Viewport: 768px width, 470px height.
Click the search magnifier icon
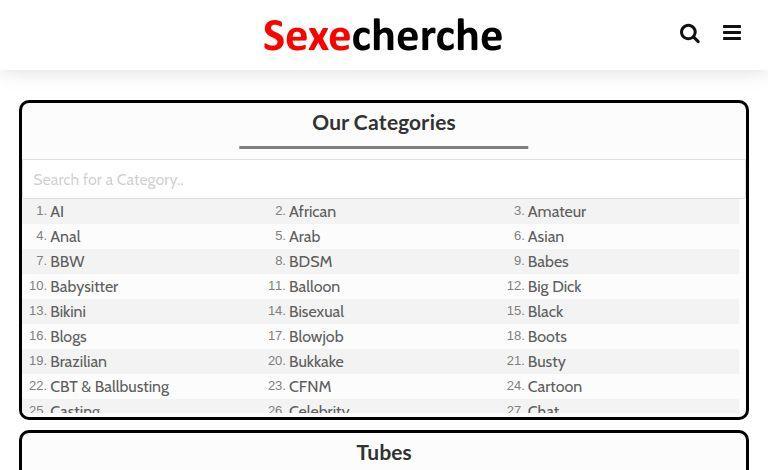point(690,34)
